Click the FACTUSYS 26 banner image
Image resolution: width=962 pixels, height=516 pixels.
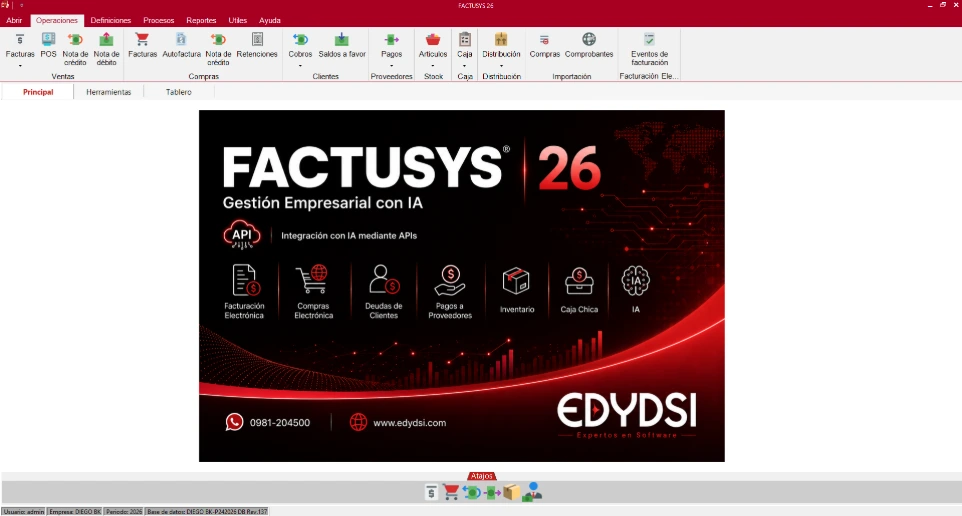[461, 286]
